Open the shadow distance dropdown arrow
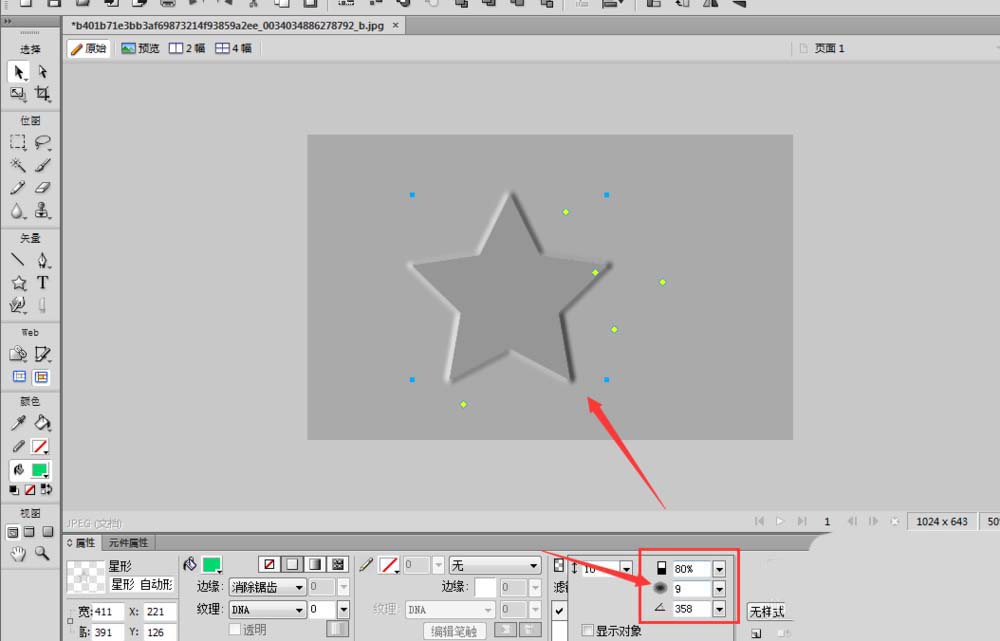 pyautogui.click(x=626, y=568)
